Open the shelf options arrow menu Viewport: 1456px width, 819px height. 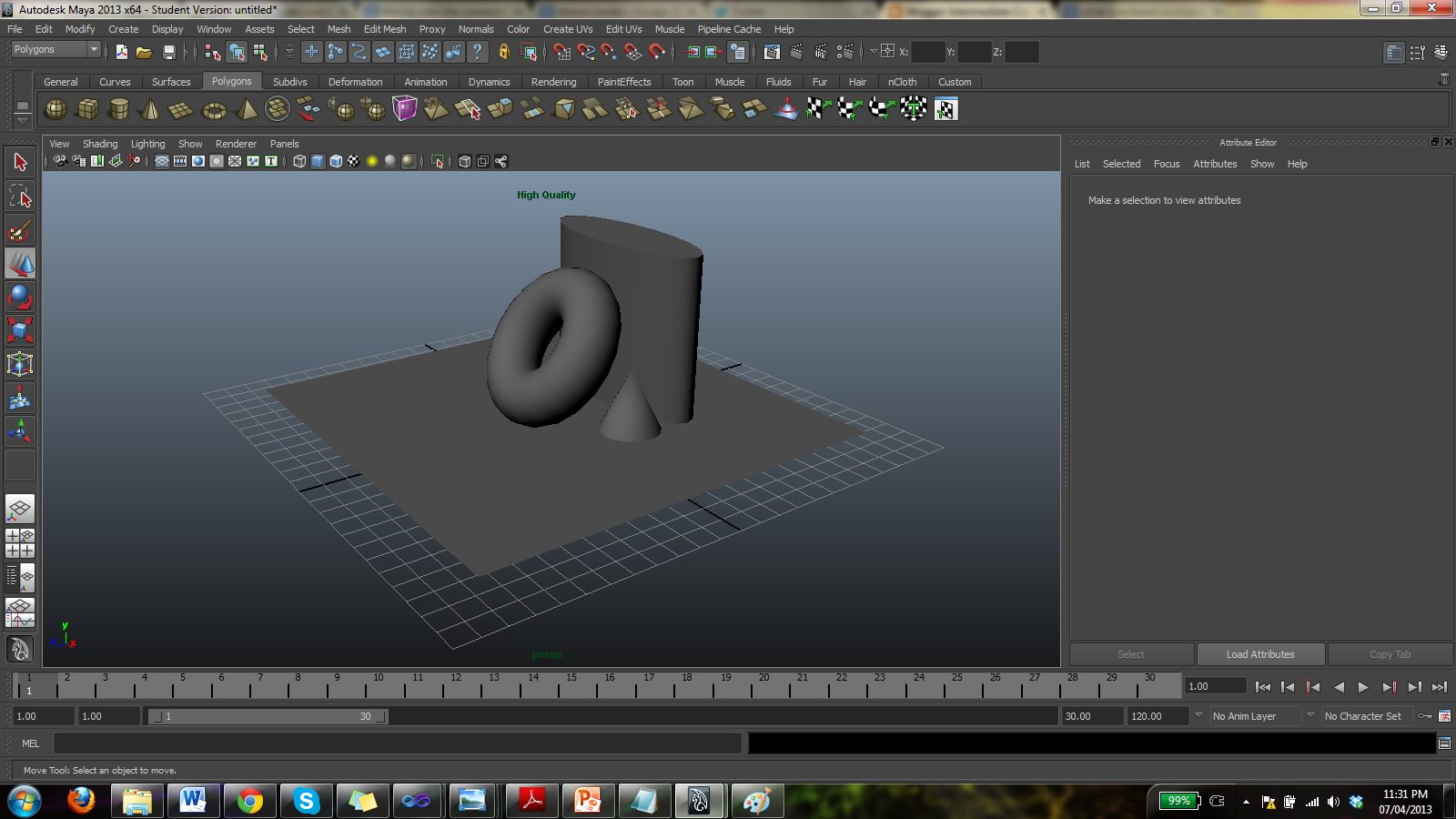23,120
